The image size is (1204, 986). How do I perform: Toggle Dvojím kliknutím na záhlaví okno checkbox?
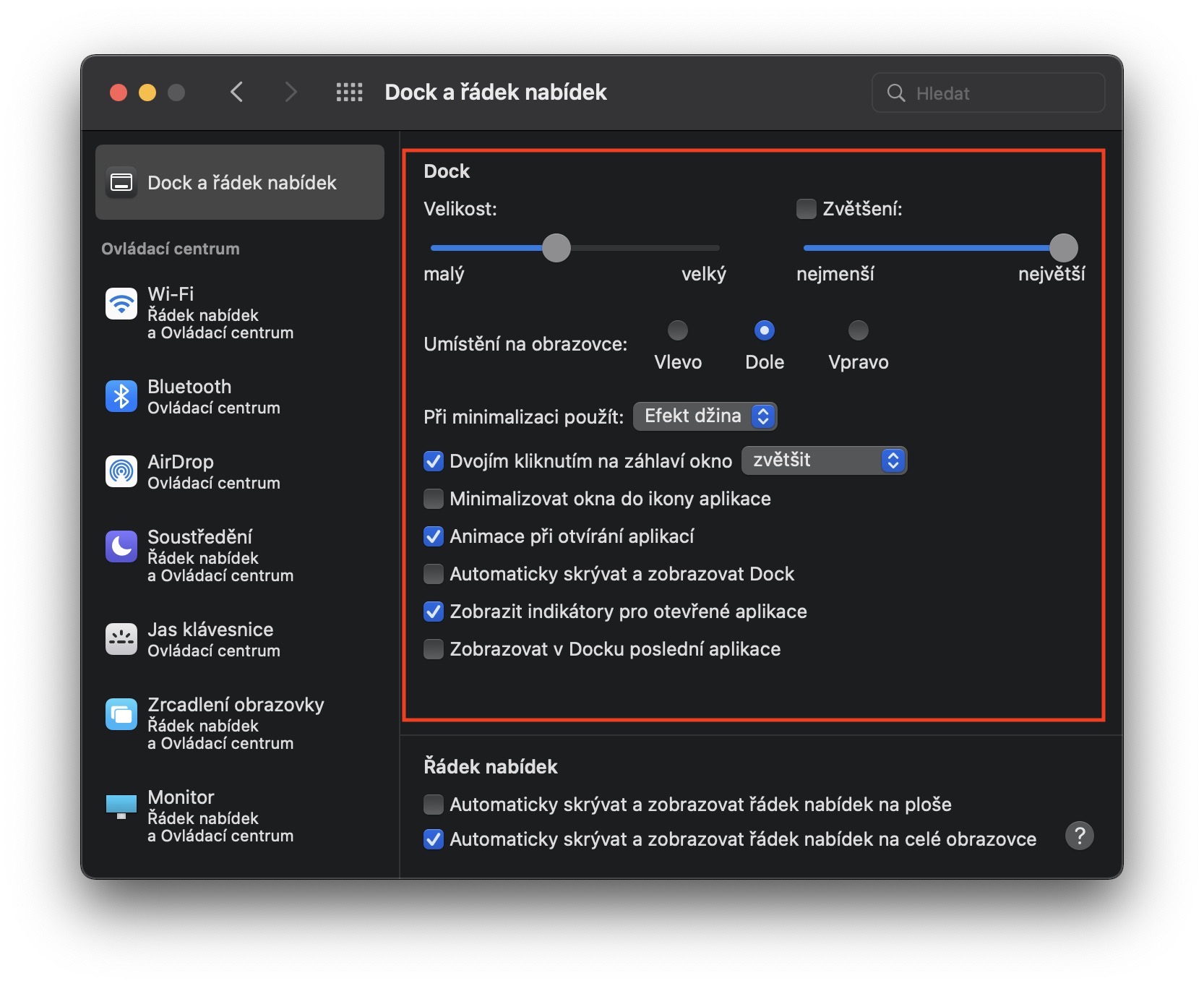coord(434,461)
